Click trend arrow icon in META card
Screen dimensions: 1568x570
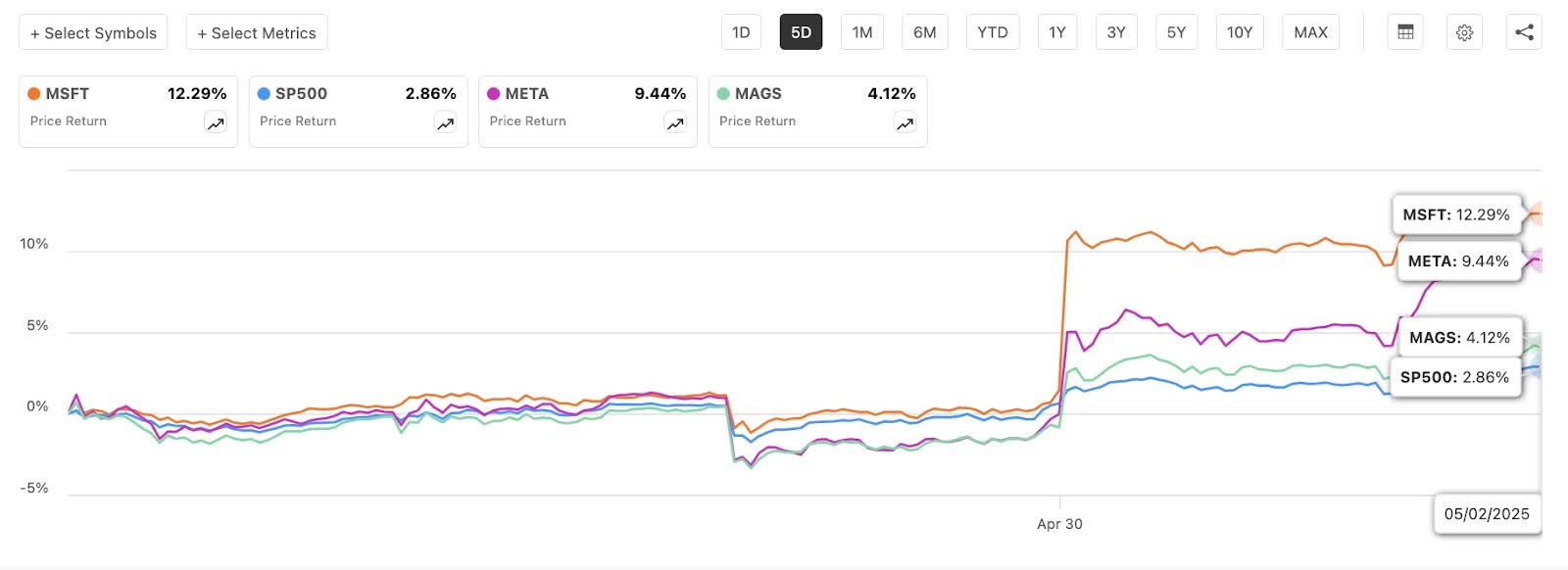pyautogui.click(x=675, y=123)
